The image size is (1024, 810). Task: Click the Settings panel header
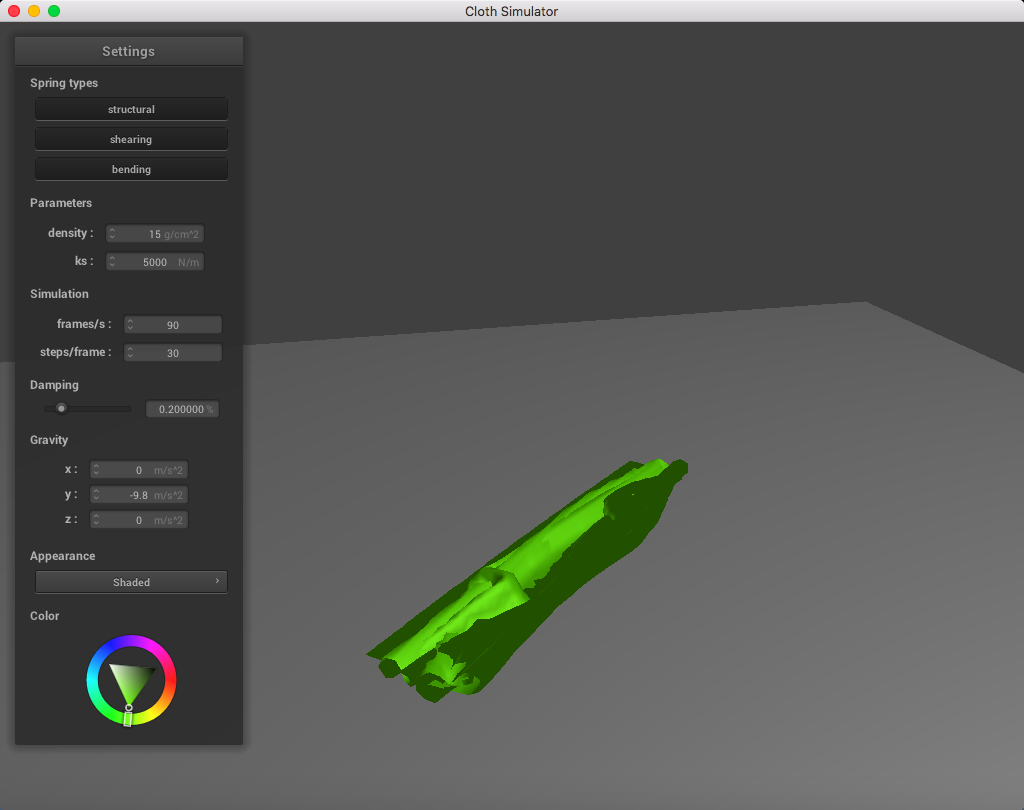coord(129,51)
